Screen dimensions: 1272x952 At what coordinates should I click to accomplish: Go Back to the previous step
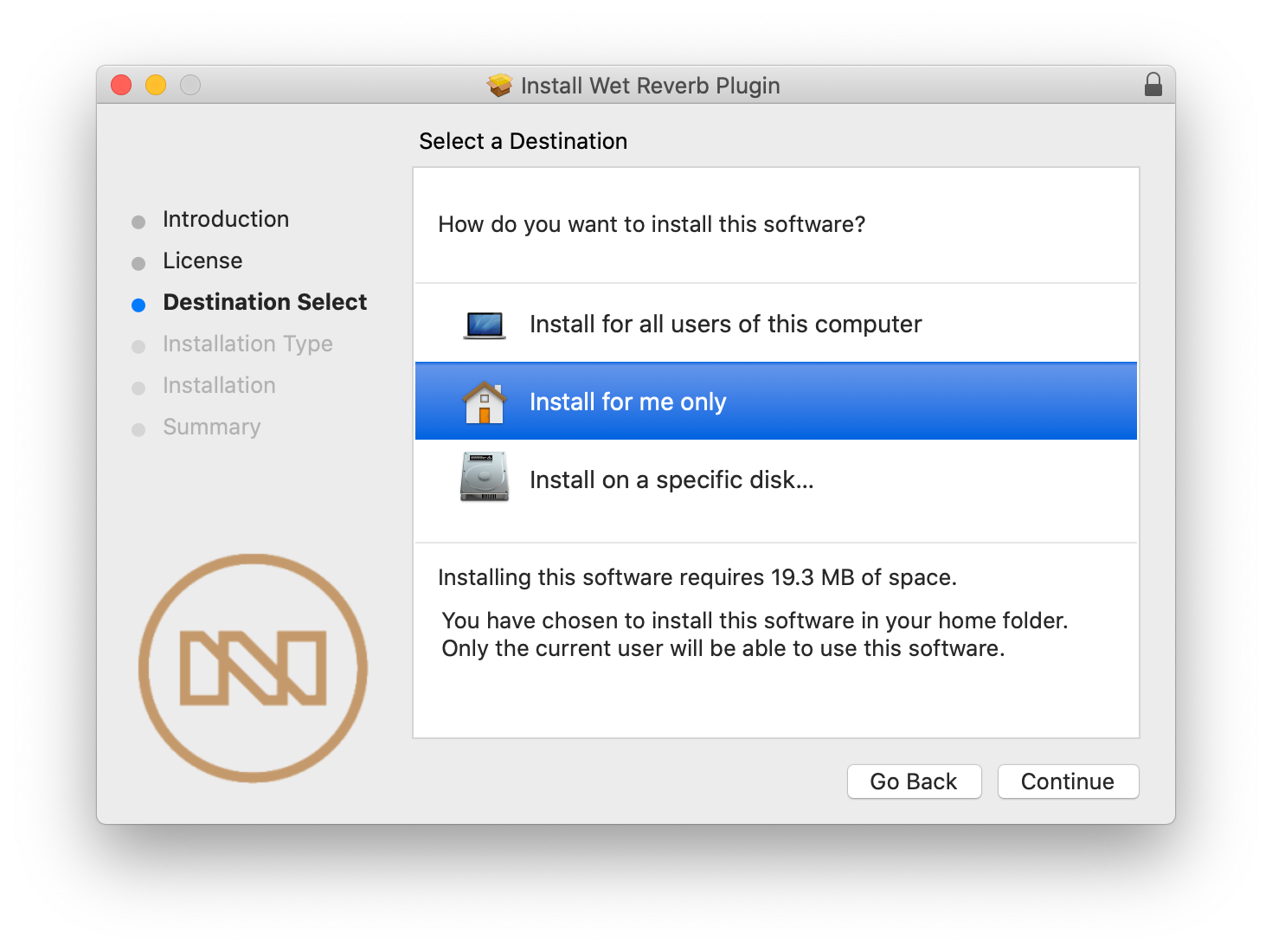click(x=914, y=782)
